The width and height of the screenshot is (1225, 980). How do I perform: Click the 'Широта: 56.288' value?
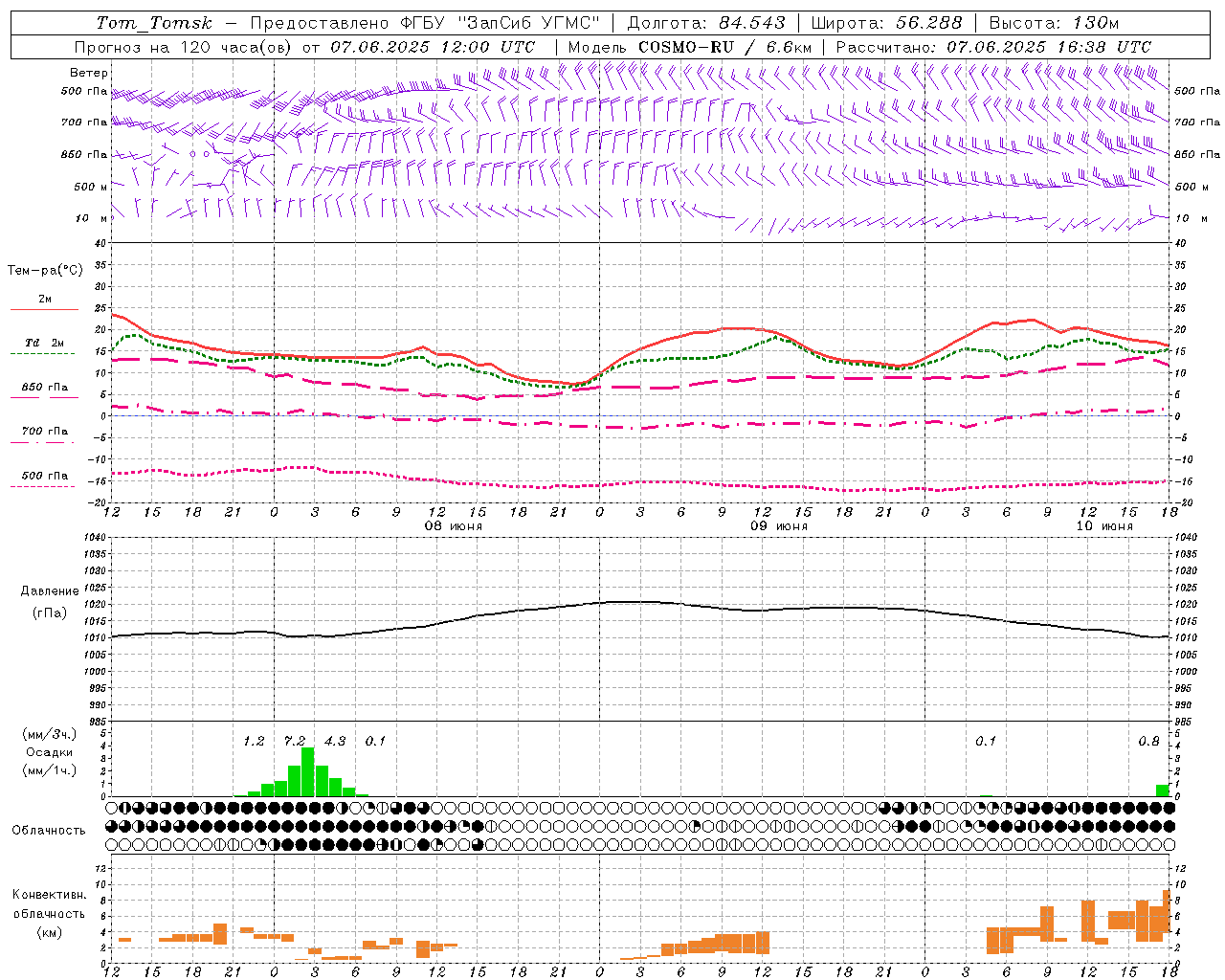click(x=886, y=23)
